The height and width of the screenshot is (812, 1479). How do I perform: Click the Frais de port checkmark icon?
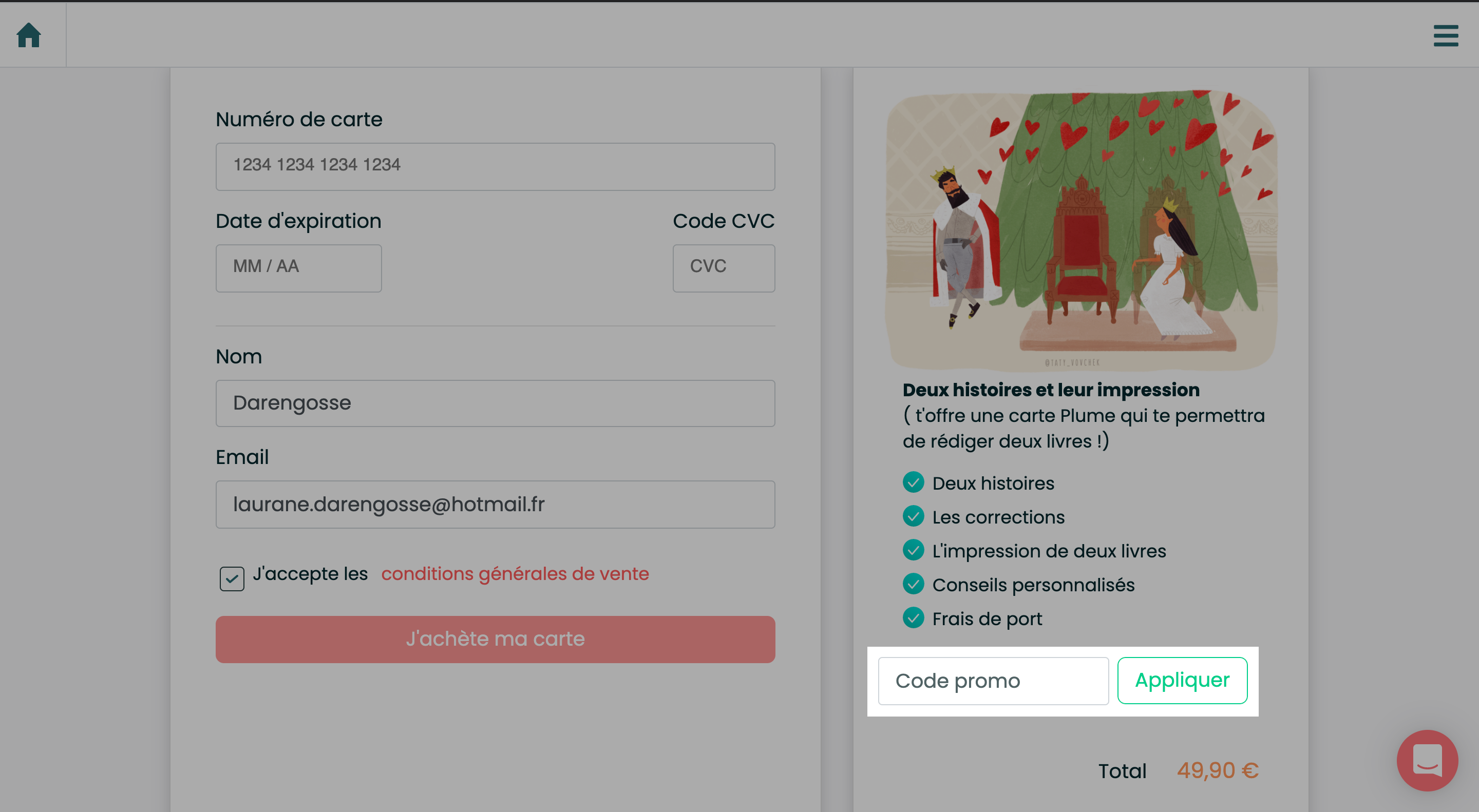click(913, 617)
